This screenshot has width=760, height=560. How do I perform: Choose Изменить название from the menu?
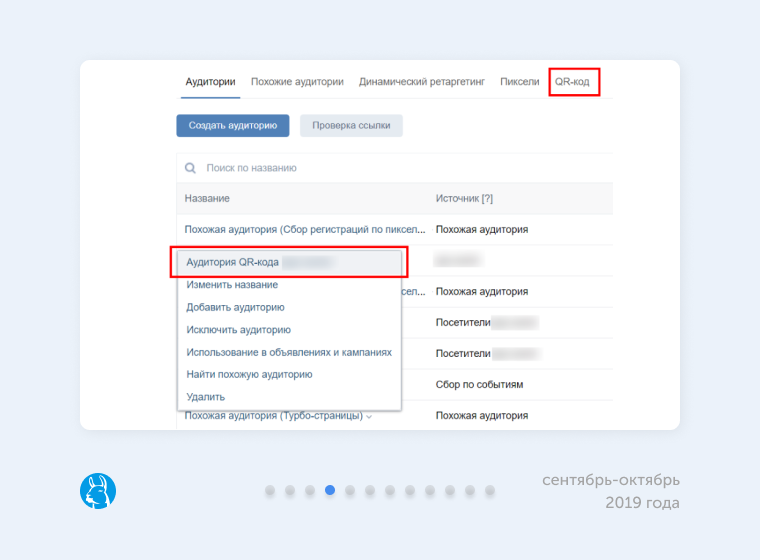232,285
